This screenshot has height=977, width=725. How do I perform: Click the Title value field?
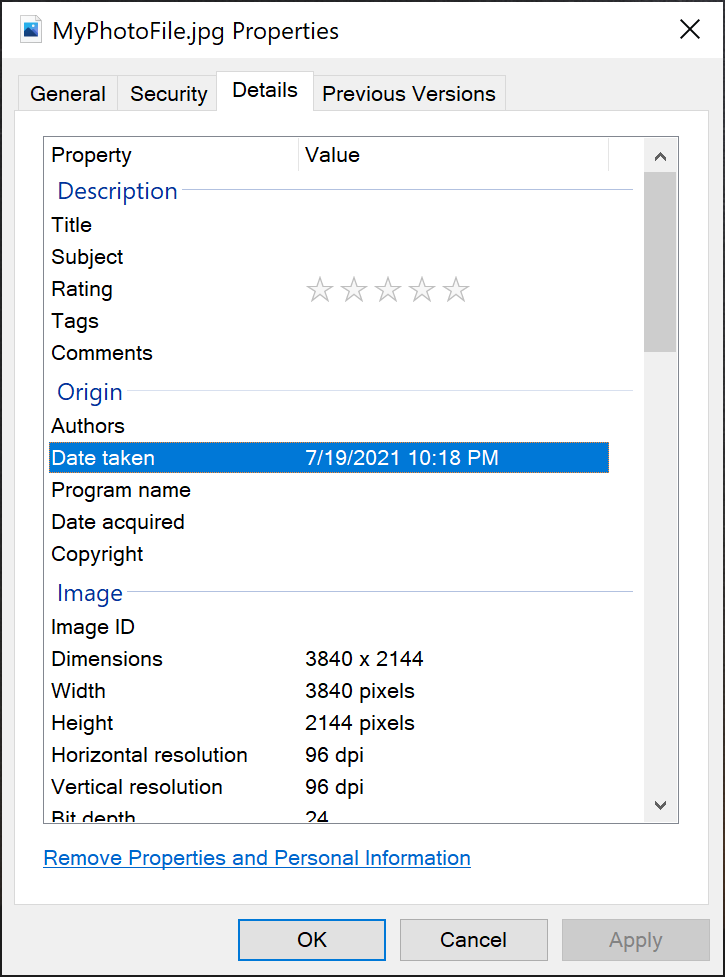pyautogui.click(x=453, y=225)
